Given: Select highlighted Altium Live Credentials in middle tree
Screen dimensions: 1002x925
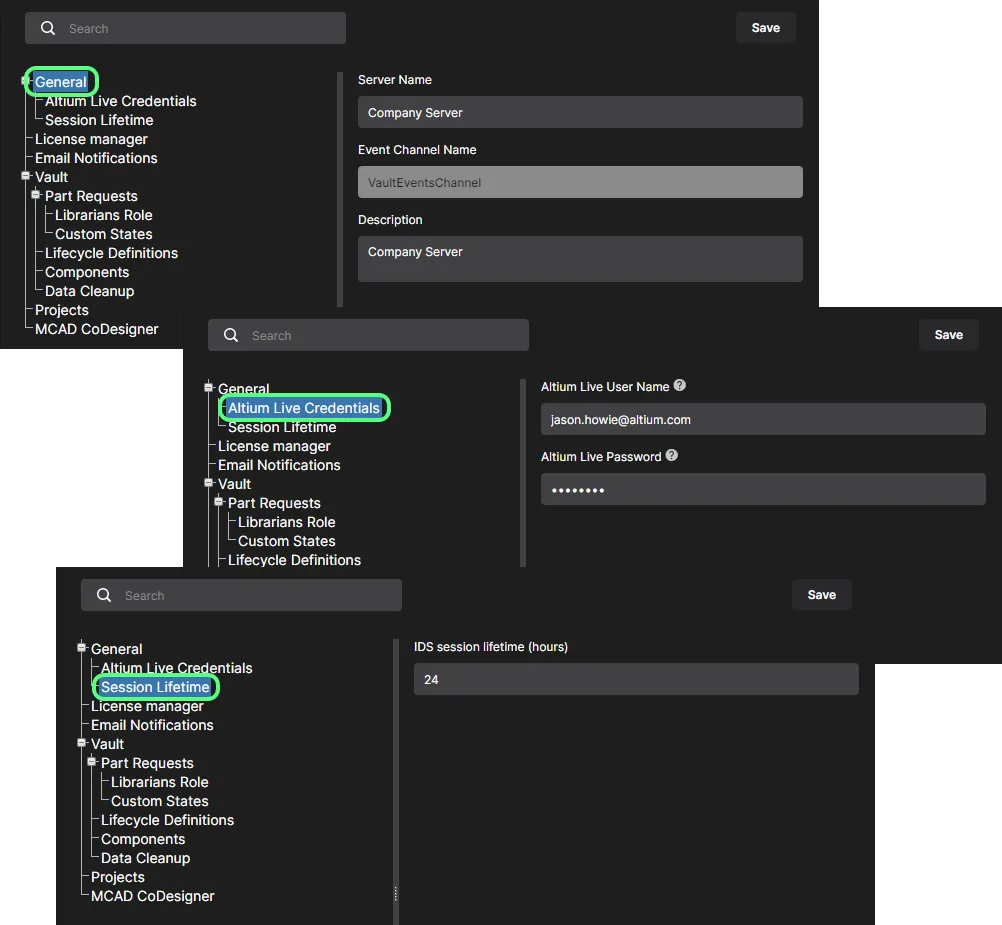Looking at the screenshot, I should 304,408.
